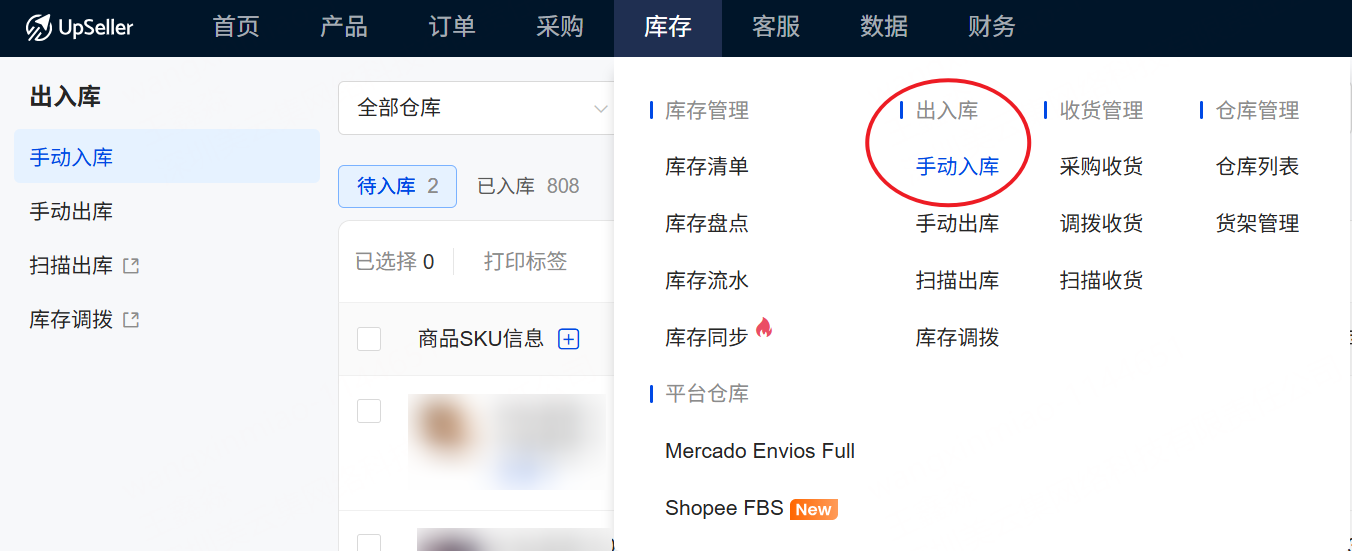Open the 首页 top menu
The image size is (1352, 551).
tap(236, 27)
